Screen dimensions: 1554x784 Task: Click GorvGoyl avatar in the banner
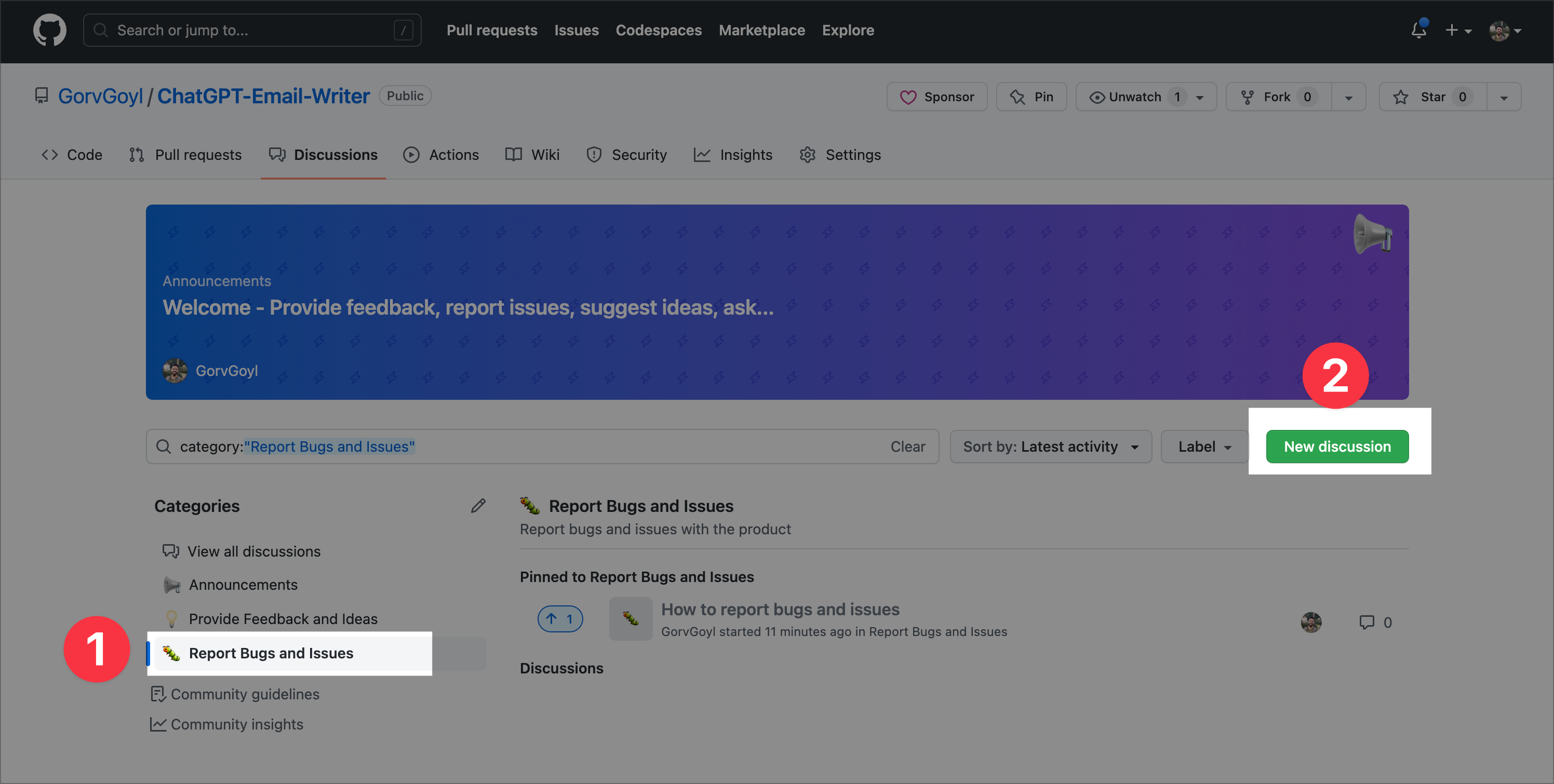175,370
